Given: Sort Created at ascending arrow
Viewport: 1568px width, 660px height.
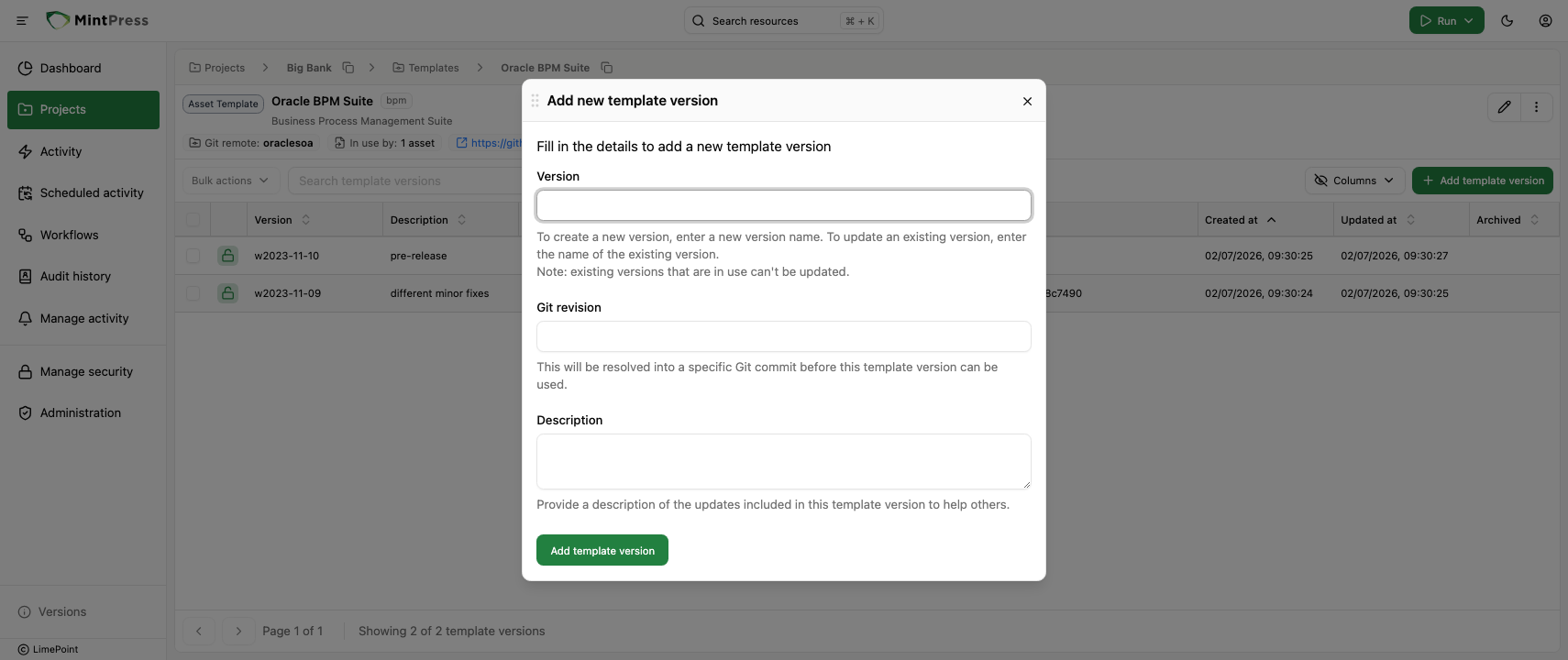Looking at the screenshot, I should (1271, 220).
